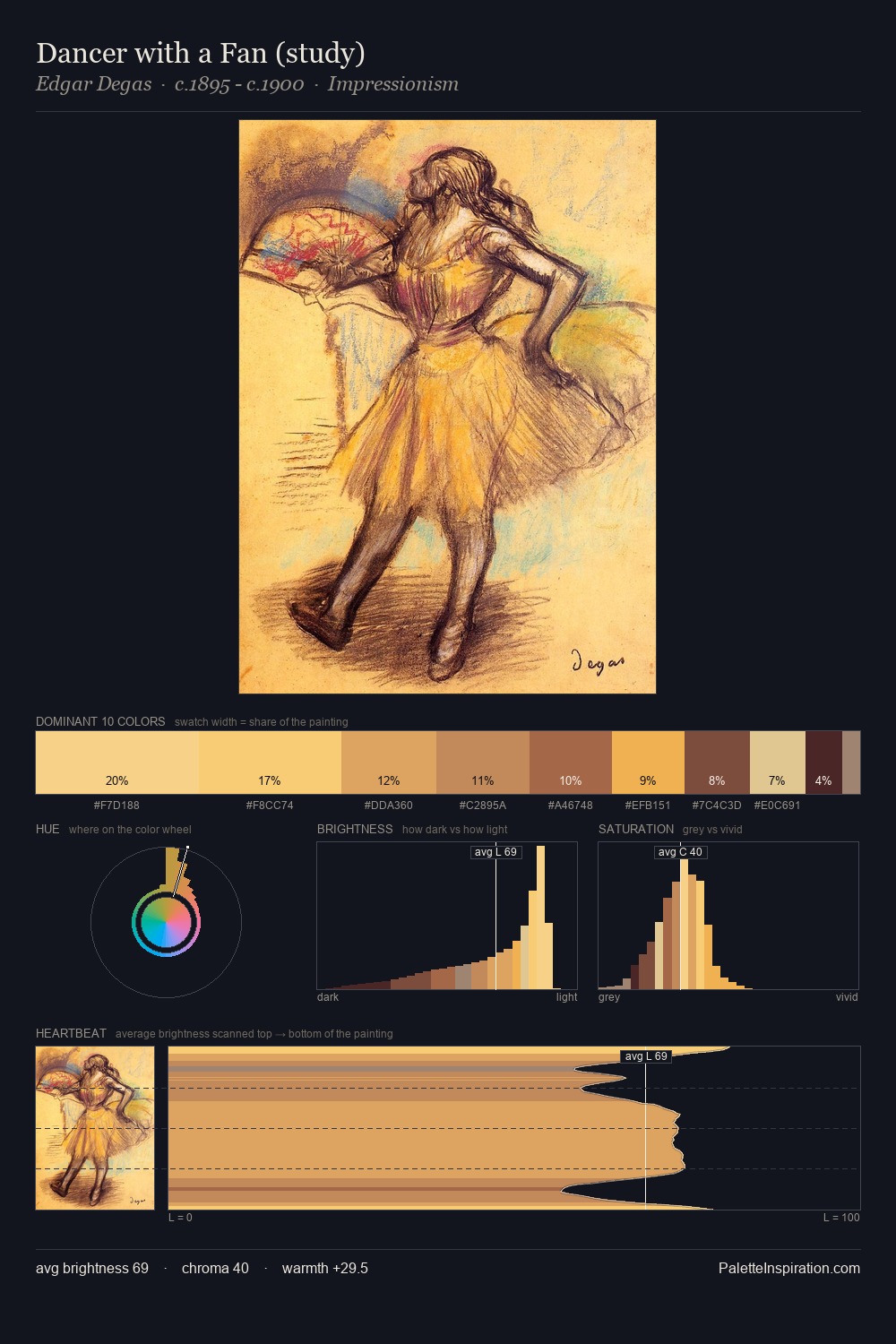Click the 'avg C 40' marker in Saturation histogram
The image size is (896, 1344).
click(x=680, y=852)
